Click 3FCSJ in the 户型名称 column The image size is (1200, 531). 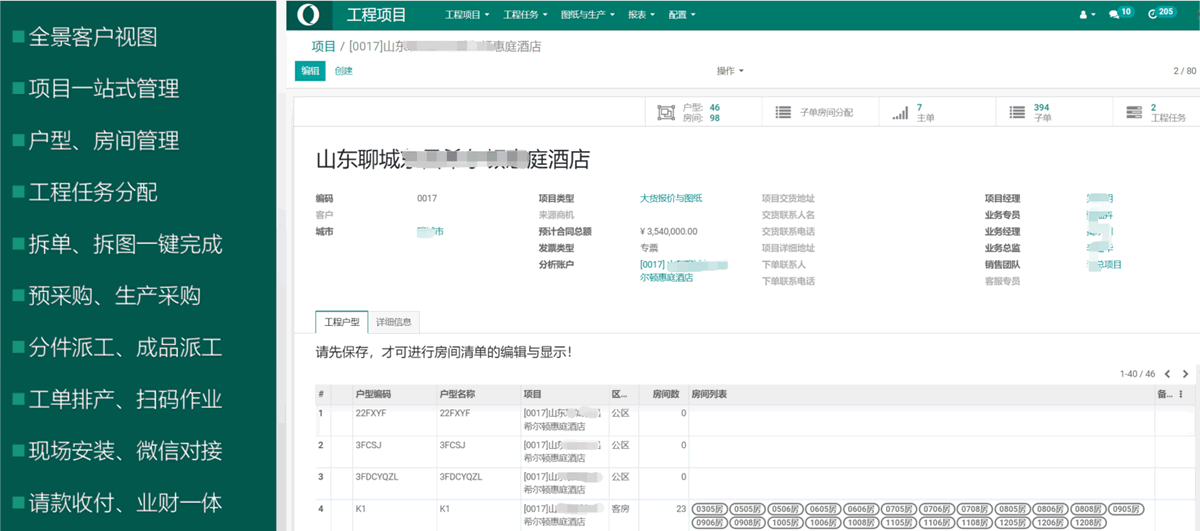coord(453,444)
